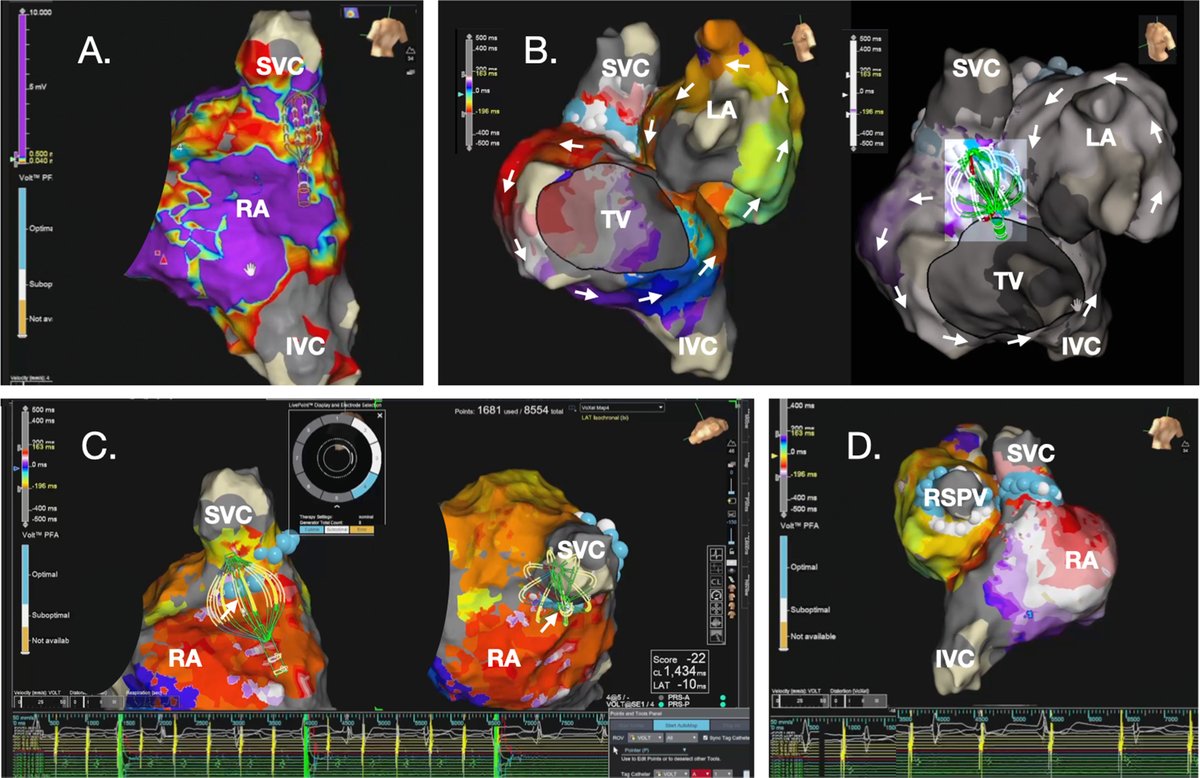Image resolution: width=1200 pixels, height=778 pixels.
Task: Click the LAT -10 ms readout
Action: (x=680, y=684)
